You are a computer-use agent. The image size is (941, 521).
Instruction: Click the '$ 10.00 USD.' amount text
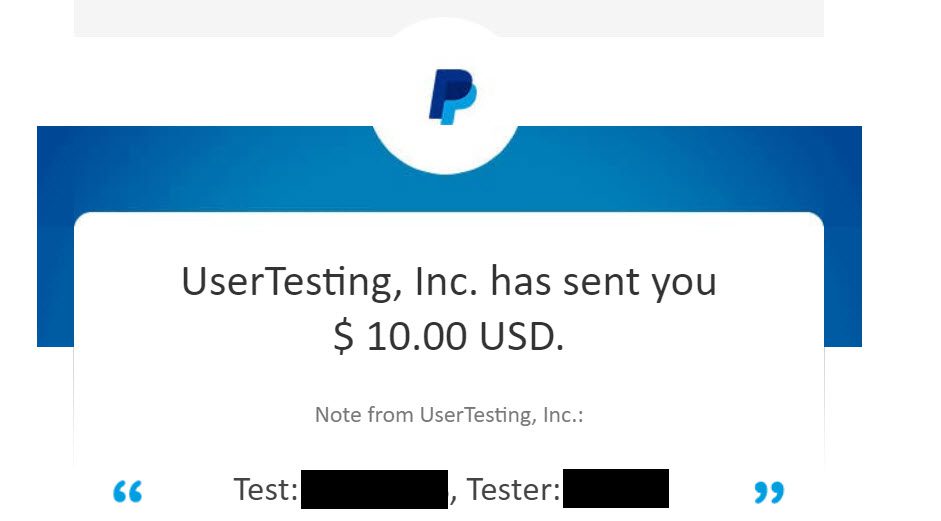[x=449, y=336]
